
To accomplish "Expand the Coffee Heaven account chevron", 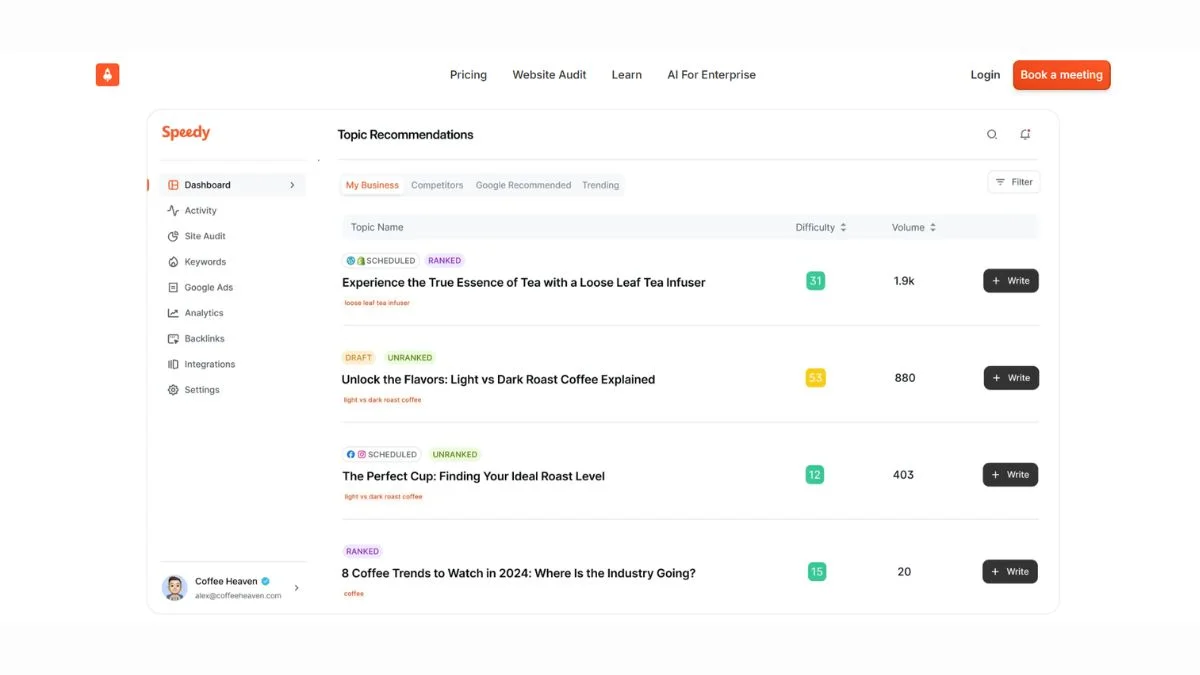I will pos(296,588).
